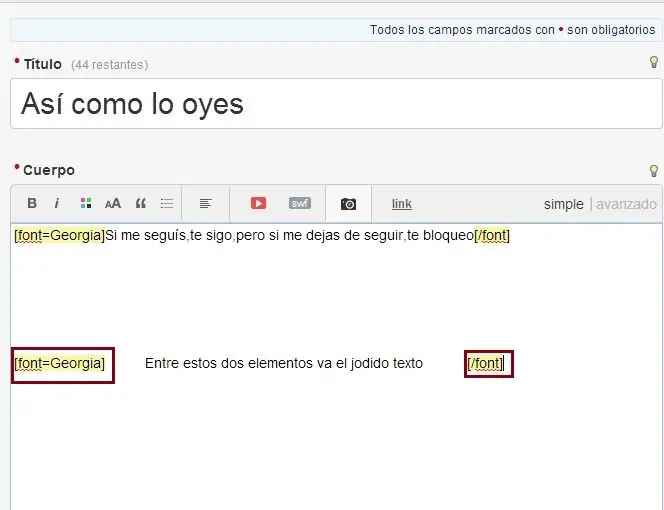Click the Título input field
The width and height of the screenshot is (664, 510).
[x=336, y=104]
